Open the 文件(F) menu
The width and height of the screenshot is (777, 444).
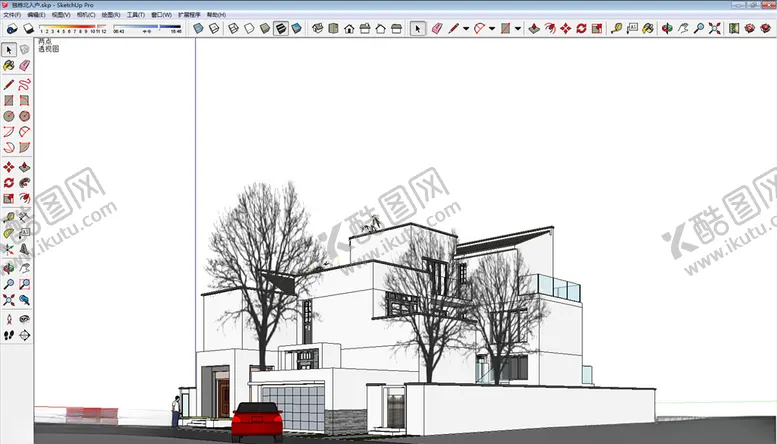pyautogui.click(x=12, y=15)
